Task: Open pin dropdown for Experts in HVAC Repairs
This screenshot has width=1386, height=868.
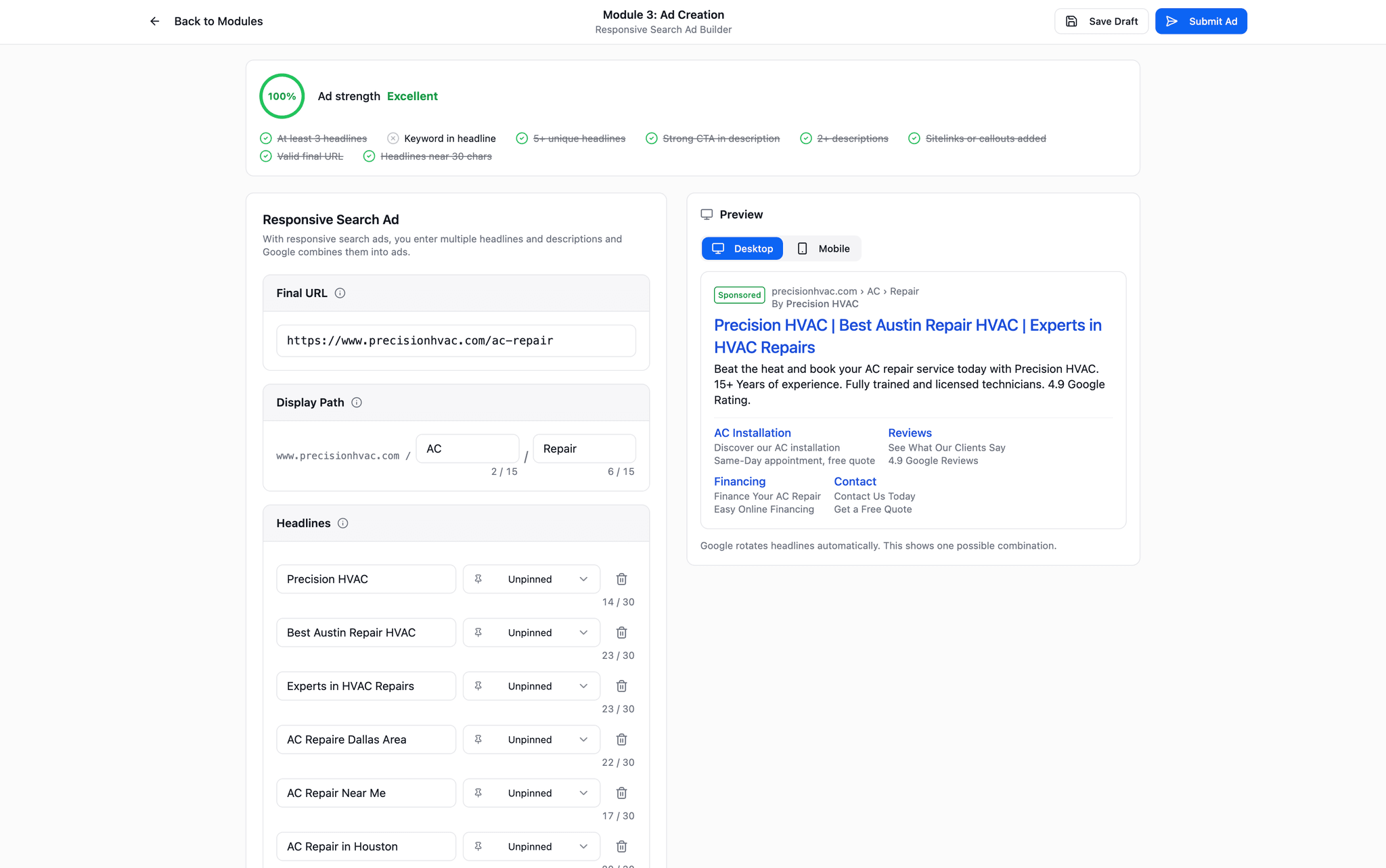Action: 531,686
